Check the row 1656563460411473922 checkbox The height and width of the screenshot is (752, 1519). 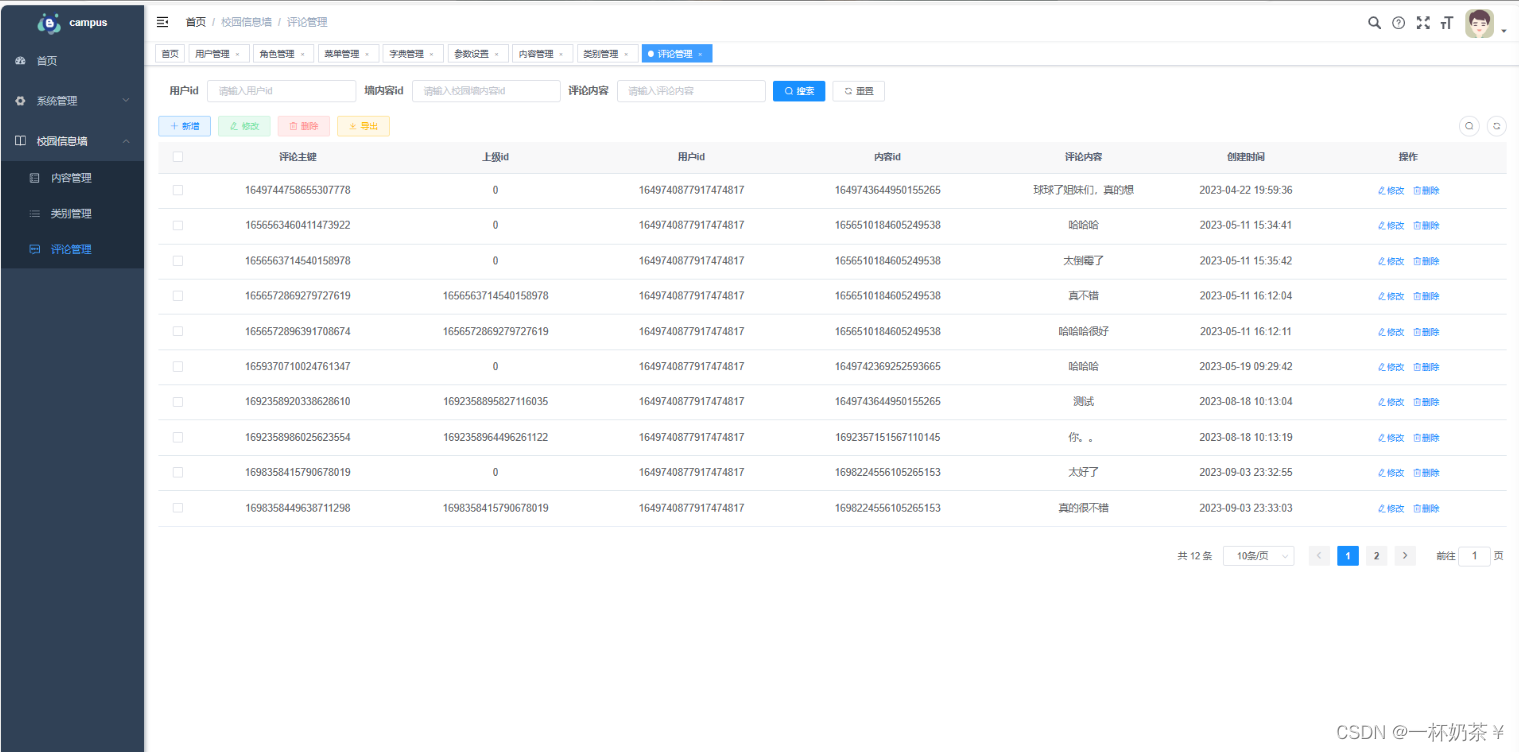[178, 225]
